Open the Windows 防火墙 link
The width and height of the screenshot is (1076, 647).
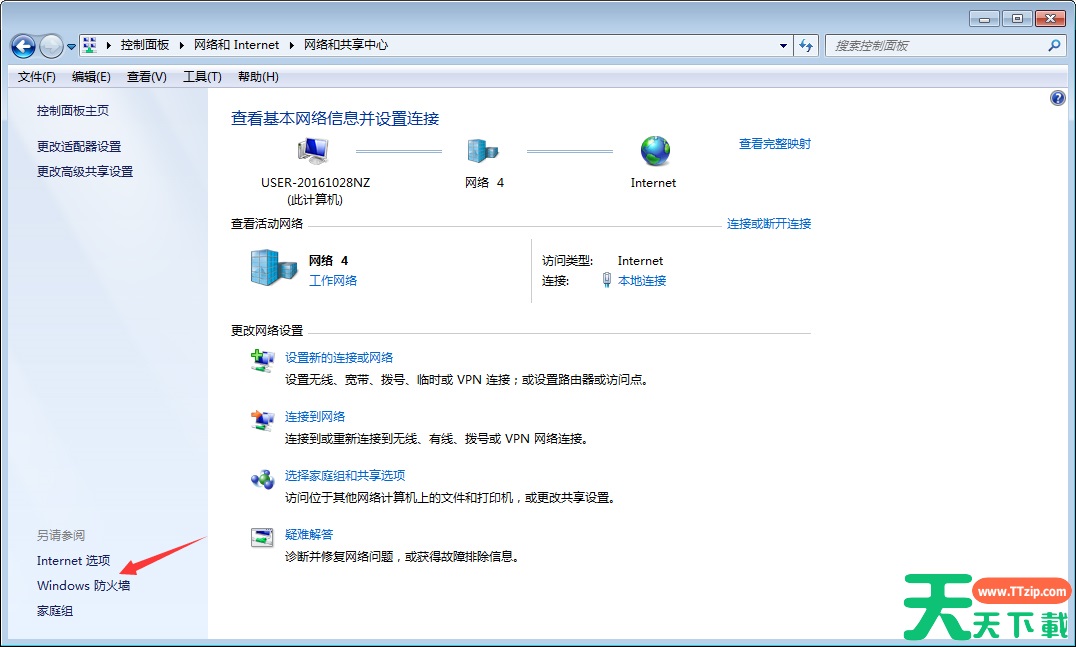[x=83, y=585]
